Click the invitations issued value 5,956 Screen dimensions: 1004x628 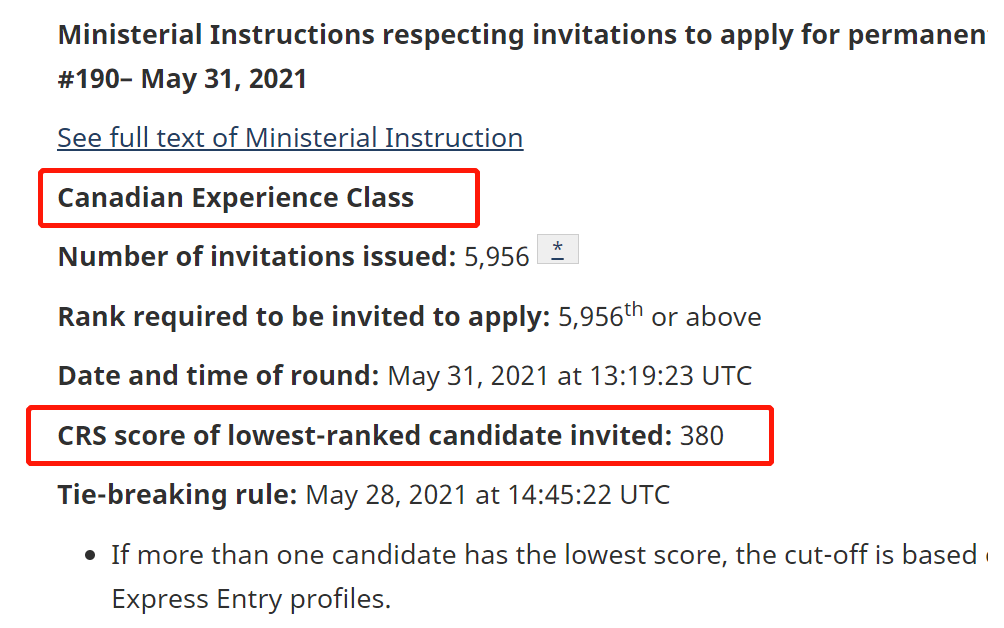(x=496, y=257)
